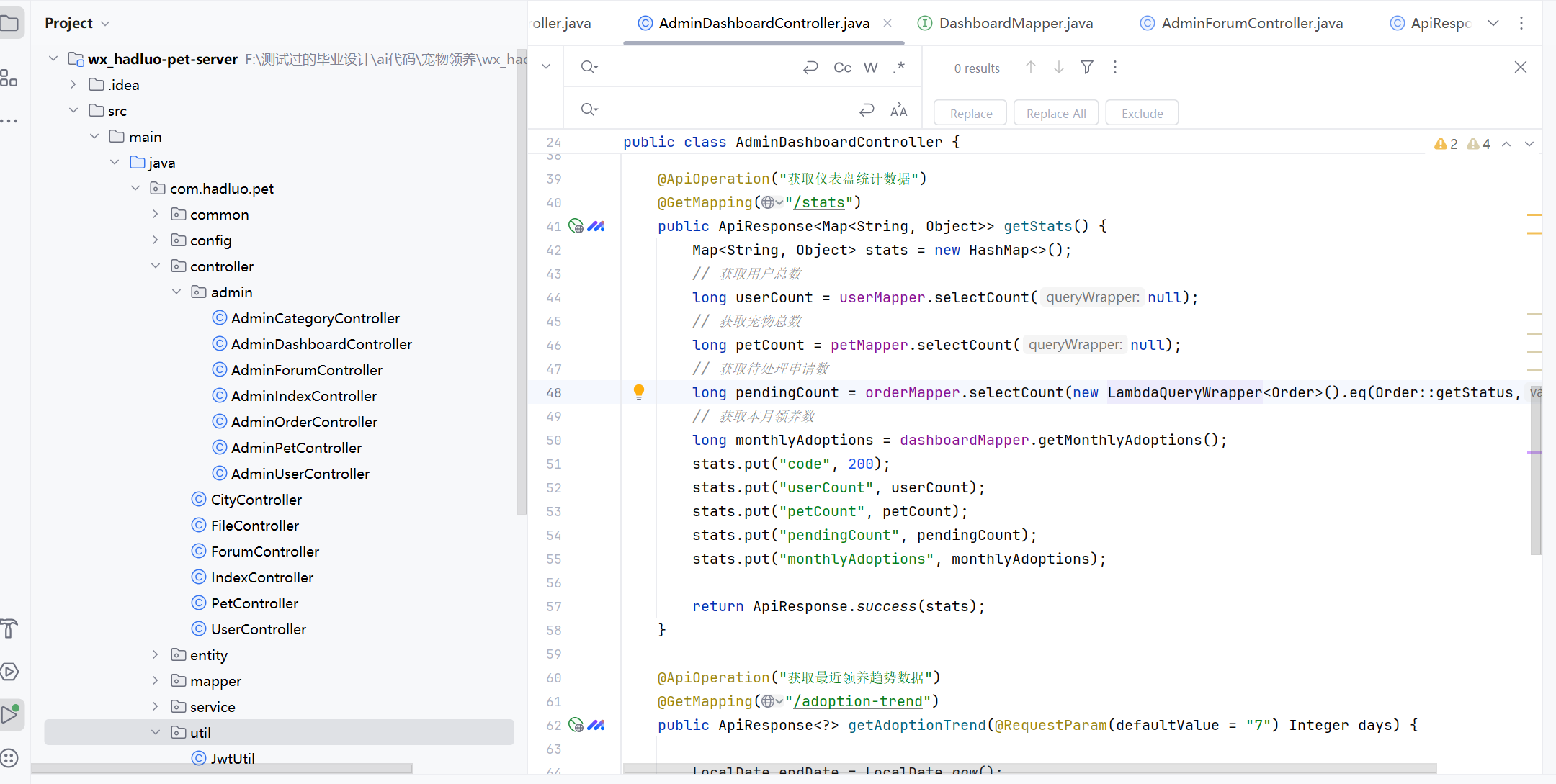The image size is (1556, 784).
Task: Open the editor tabs more-options menu
Action: pos(1521,23)
